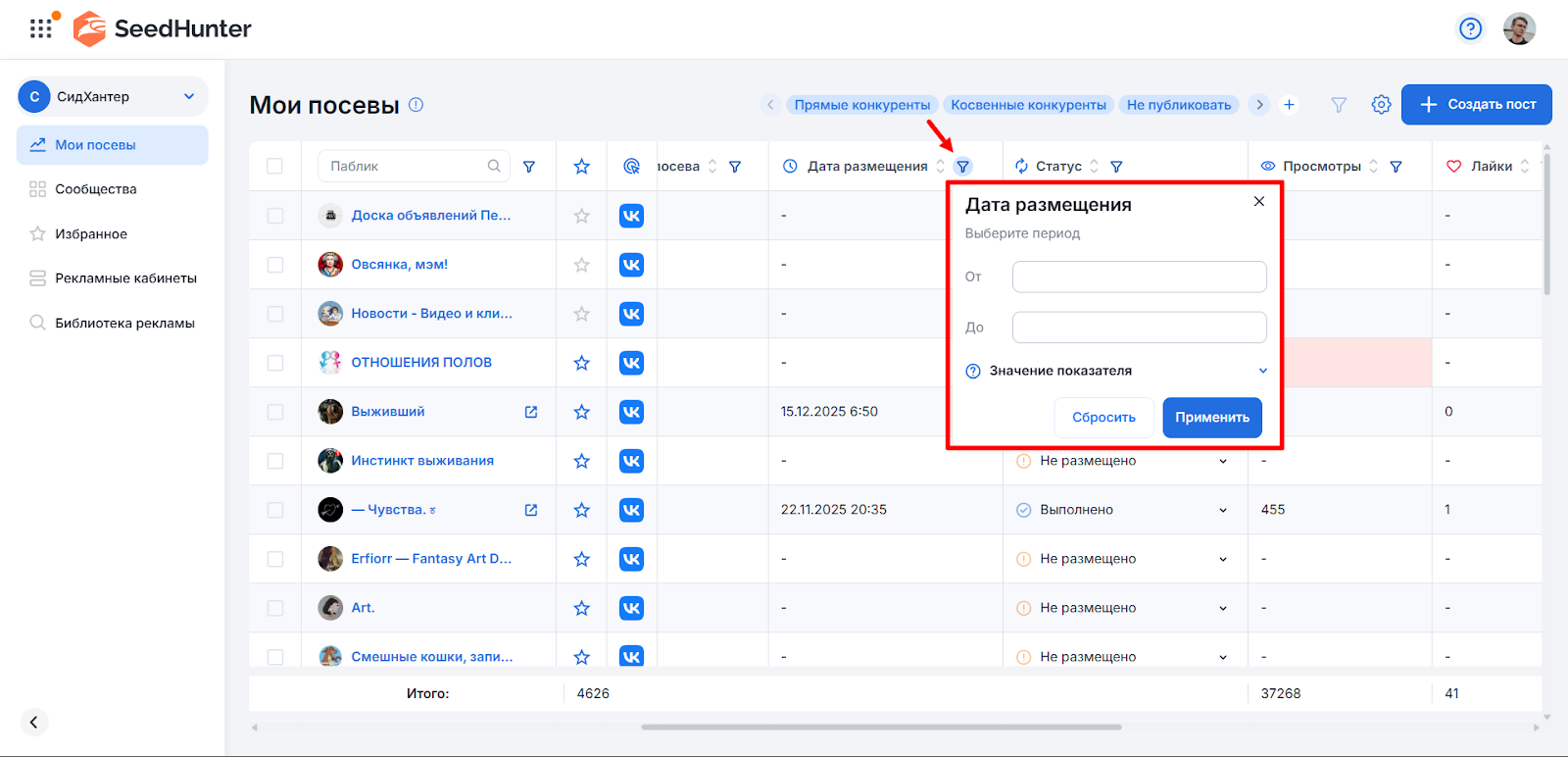This screenshot has width=1568, height=757.
Task: Go to Сообщества in sidebar
Action: 96,189
